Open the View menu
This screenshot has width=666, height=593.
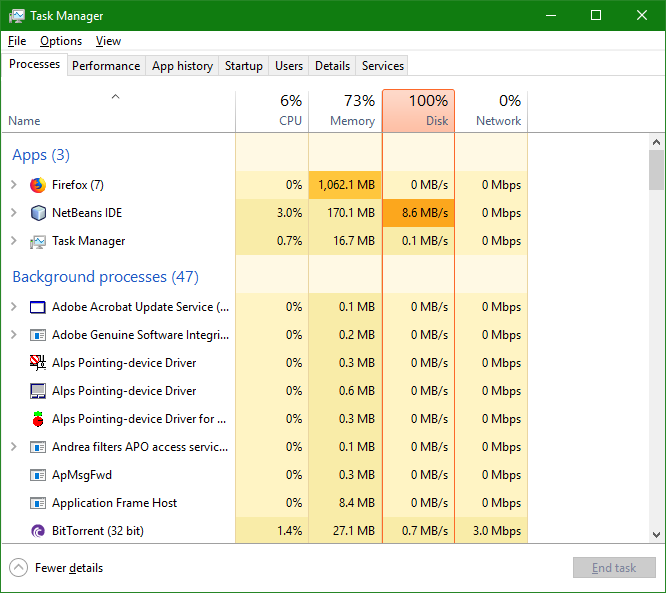click(x=108, y=41)
